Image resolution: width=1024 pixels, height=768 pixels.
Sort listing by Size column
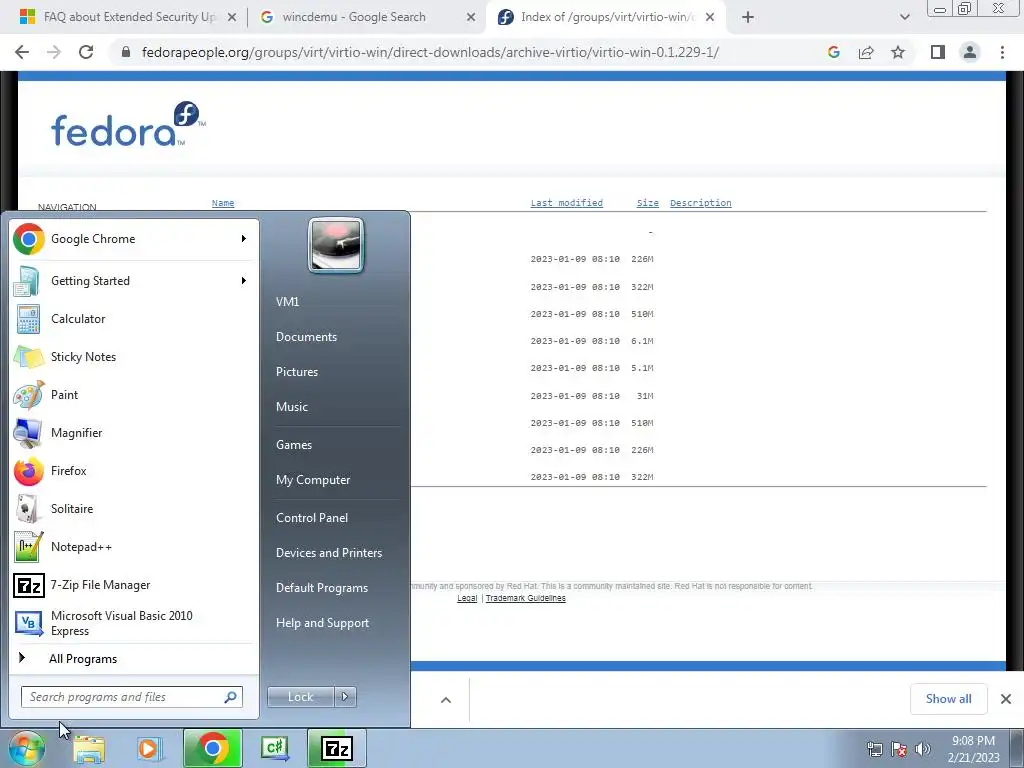[647, 203]
